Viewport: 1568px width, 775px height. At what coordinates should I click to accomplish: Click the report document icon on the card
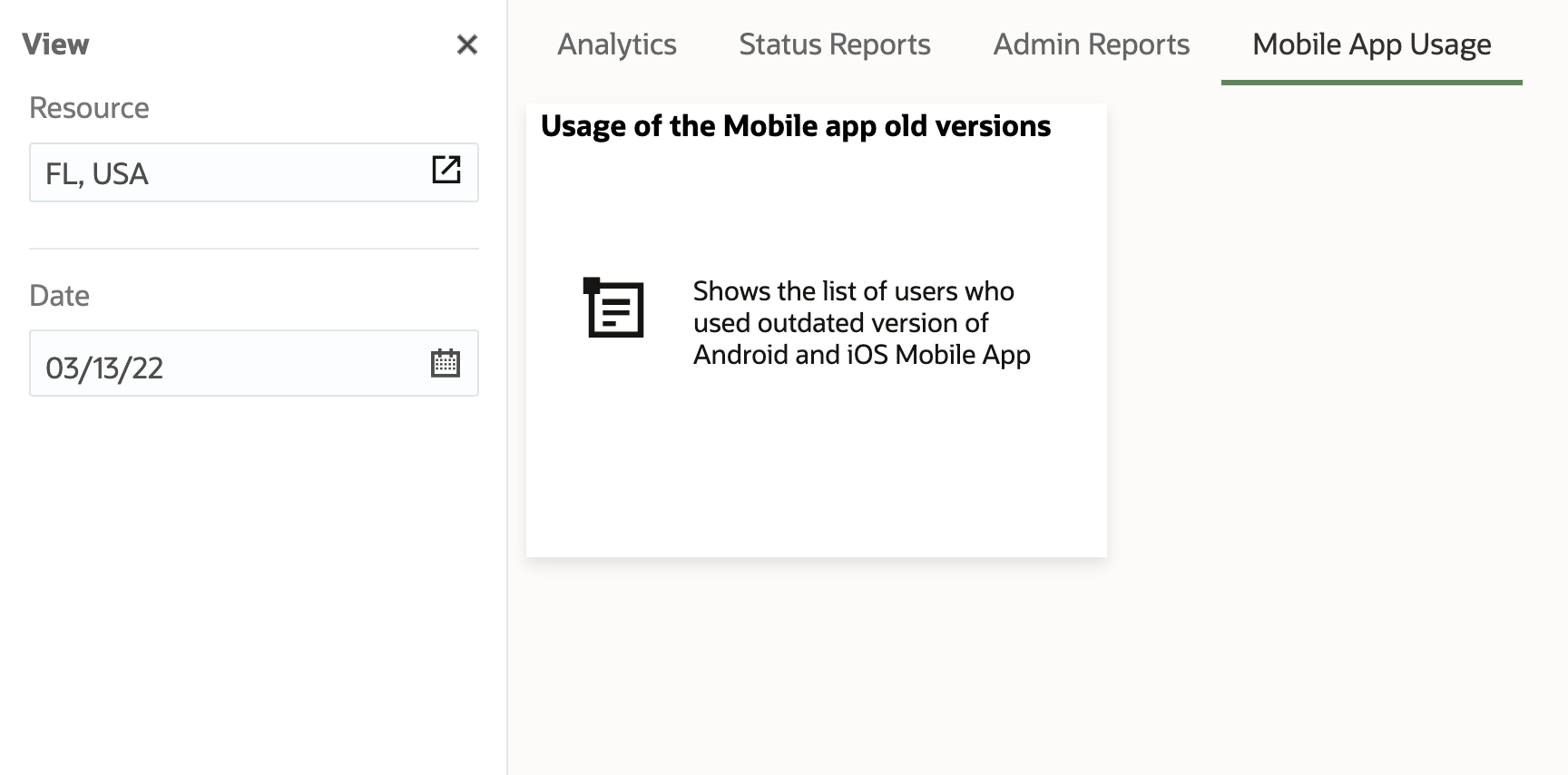pos(613,309)
